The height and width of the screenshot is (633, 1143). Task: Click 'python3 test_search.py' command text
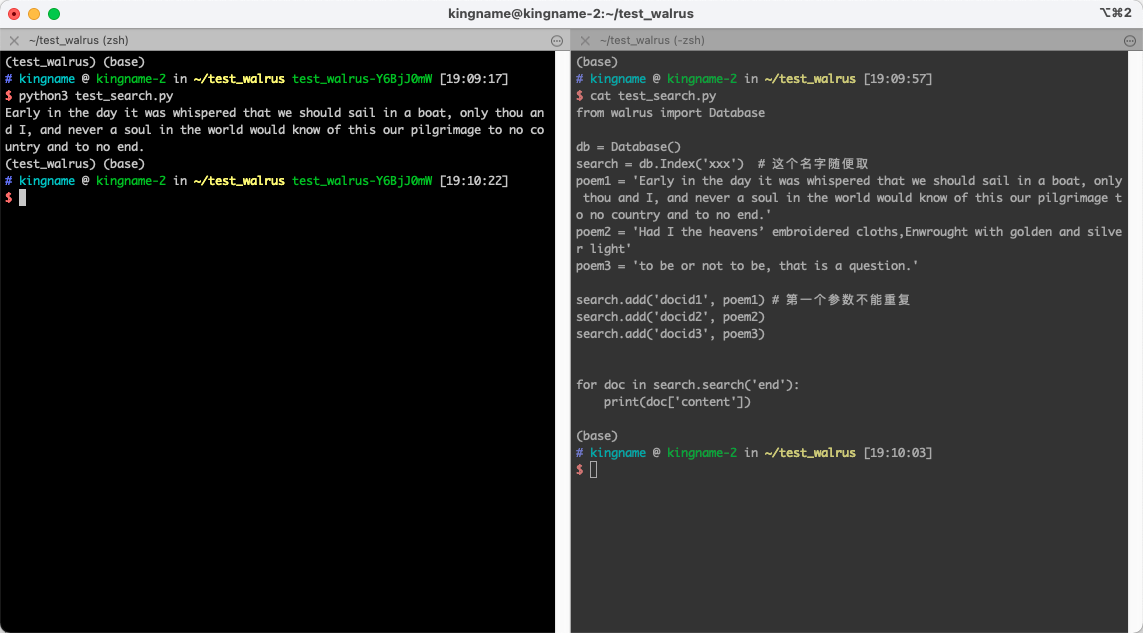tap(96, 96)
